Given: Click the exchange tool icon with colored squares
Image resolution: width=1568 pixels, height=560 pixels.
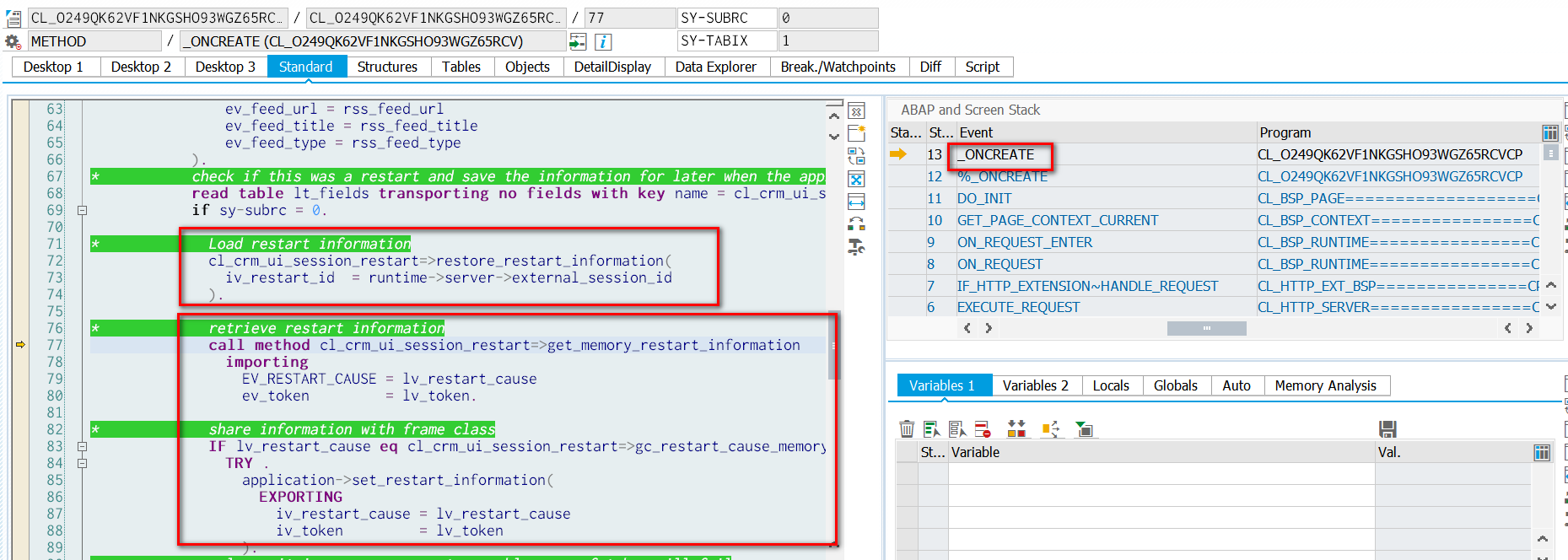Looking at the screenshot, I should pos(856,223).
